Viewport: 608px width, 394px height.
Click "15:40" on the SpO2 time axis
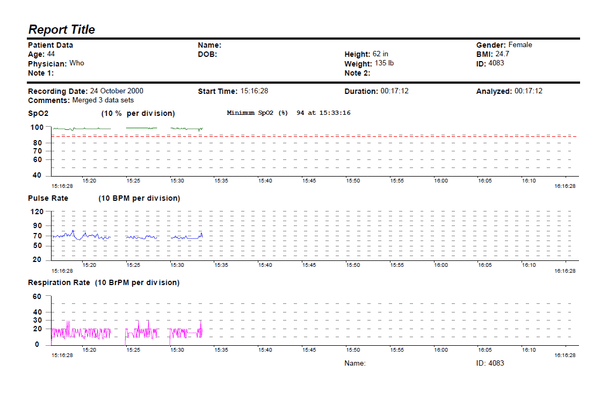click(x=265, y=181)
